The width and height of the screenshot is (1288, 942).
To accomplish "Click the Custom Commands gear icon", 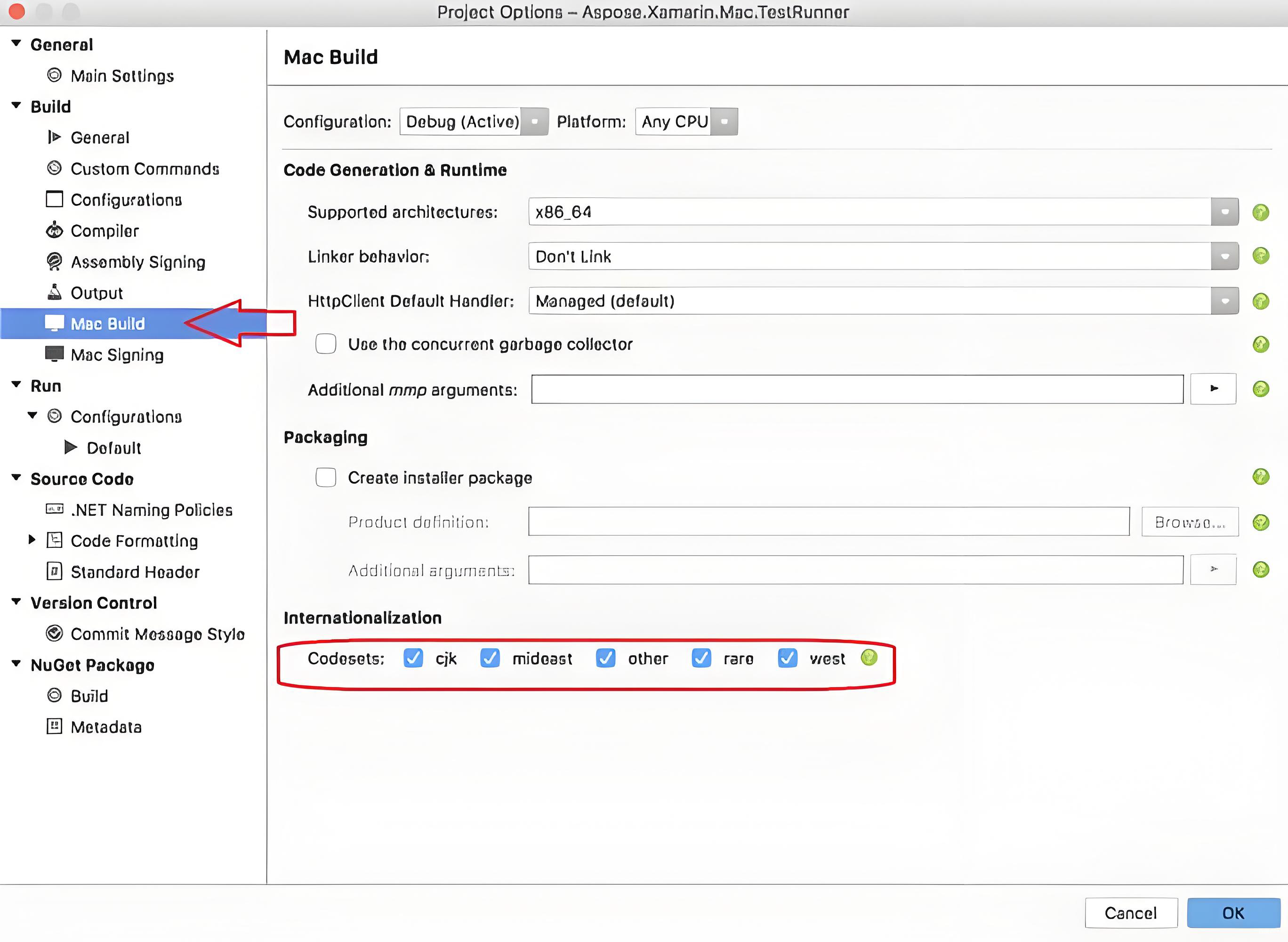I will (54, 168).
